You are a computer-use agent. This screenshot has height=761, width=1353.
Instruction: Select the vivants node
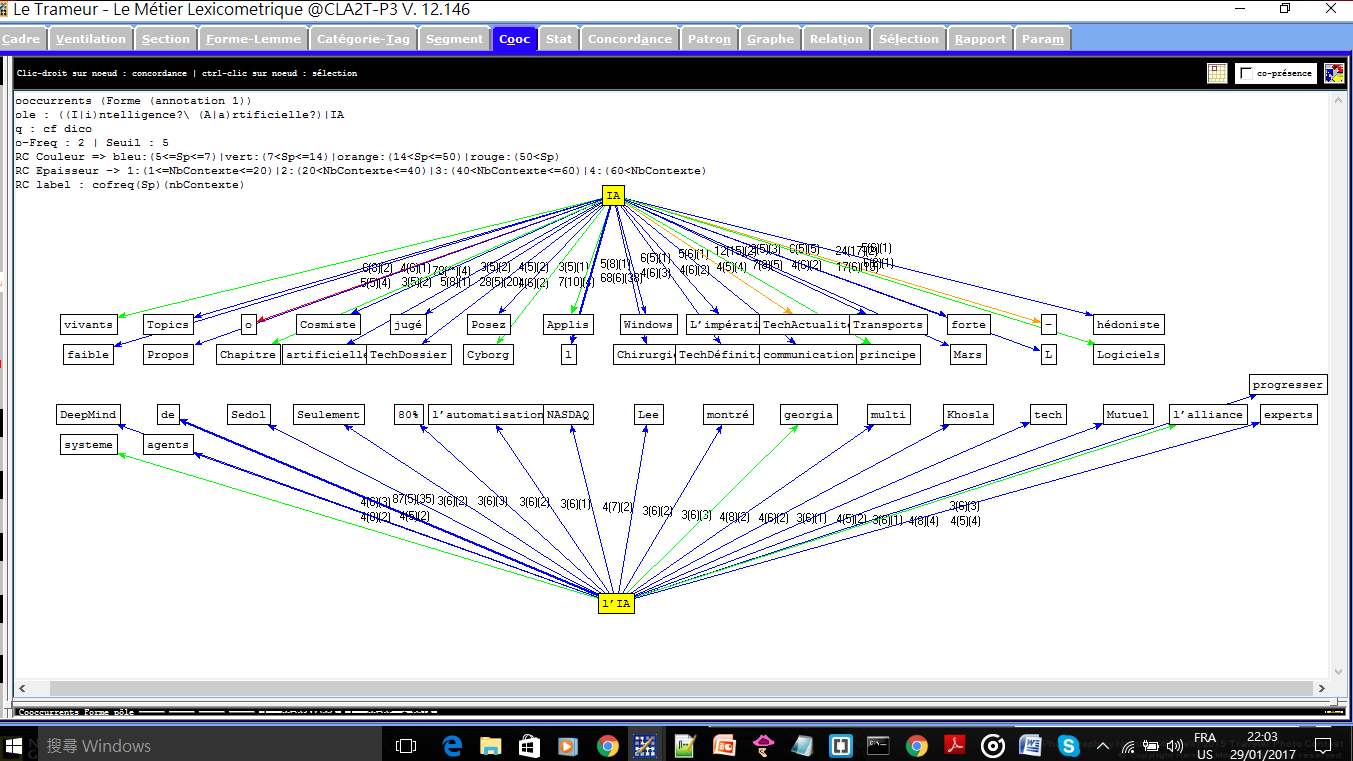[88, 325]
